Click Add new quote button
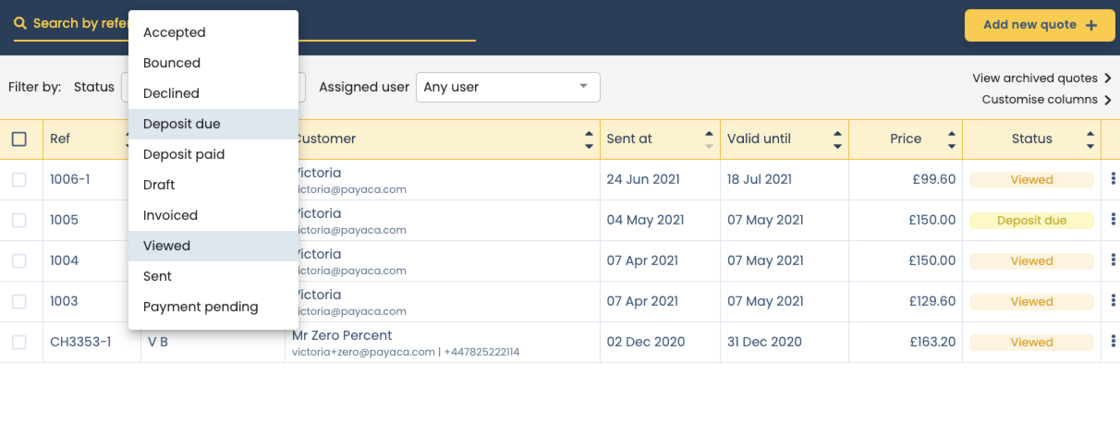This screenshot has height=423, width=1120. [x=1040, y=25]
